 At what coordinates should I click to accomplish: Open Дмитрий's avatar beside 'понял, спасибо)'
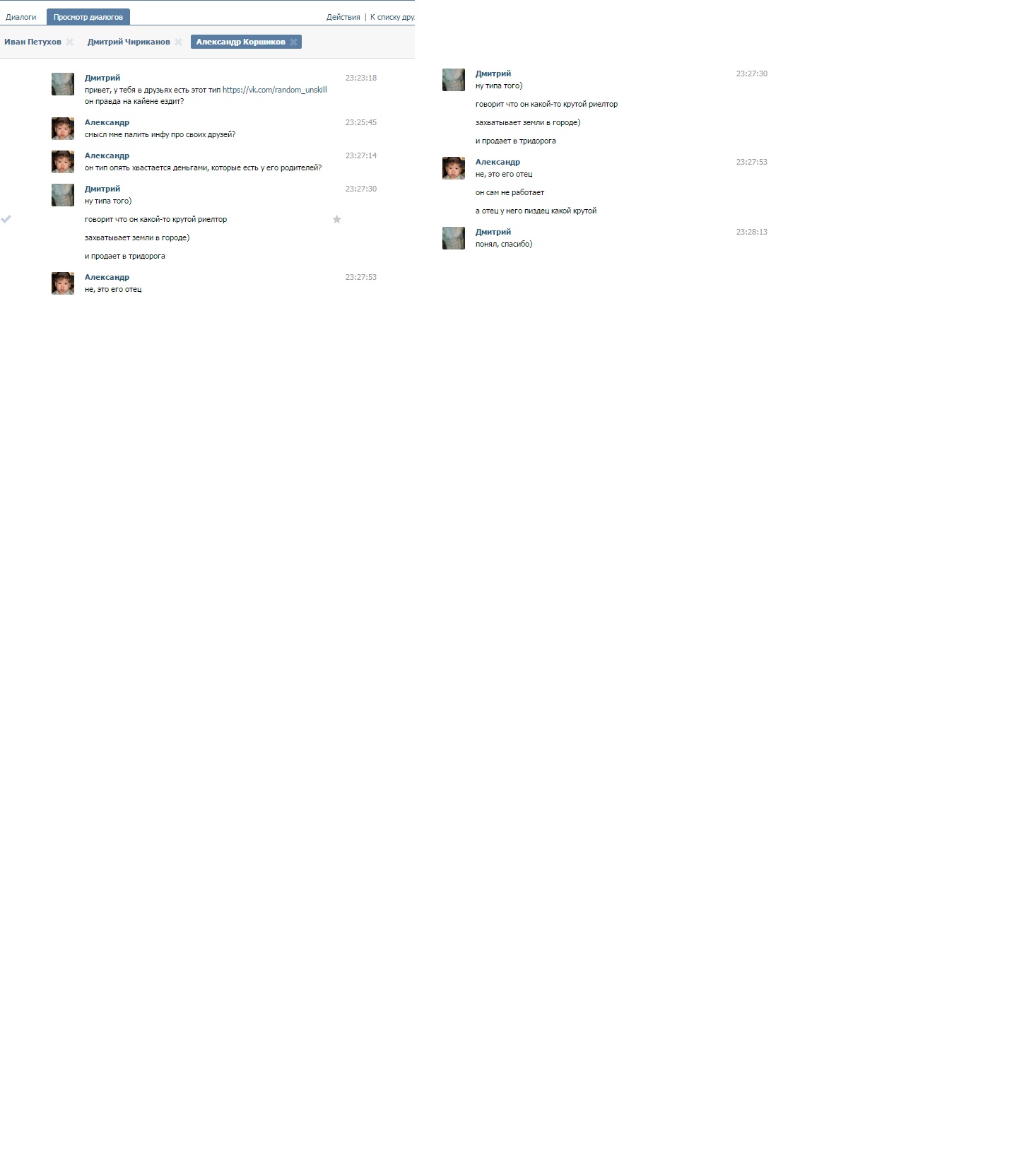[x=454, y=238]
